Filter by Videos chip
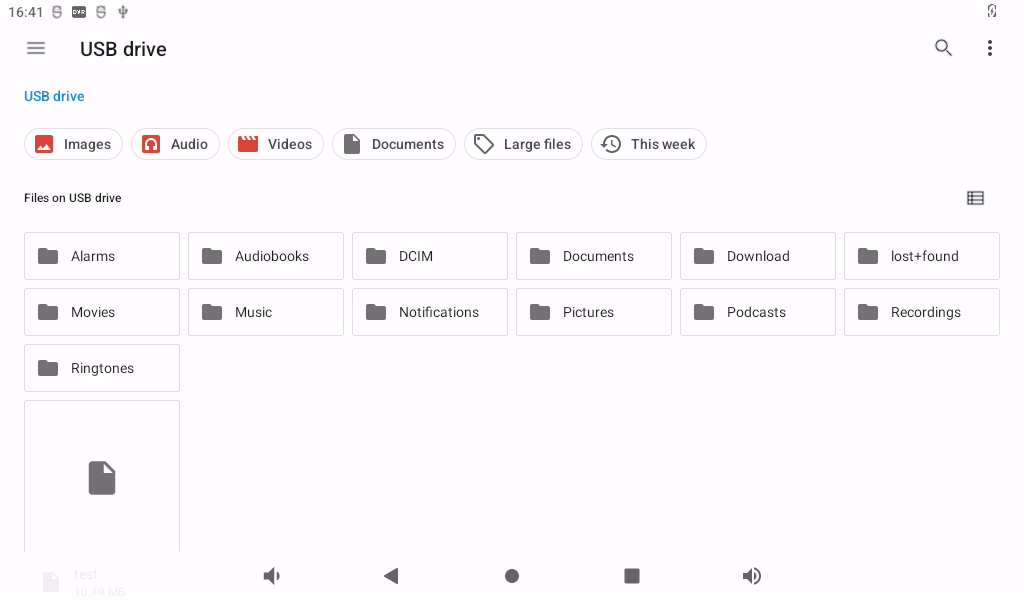Screen dimensions: 1024x600 (276, 144)
